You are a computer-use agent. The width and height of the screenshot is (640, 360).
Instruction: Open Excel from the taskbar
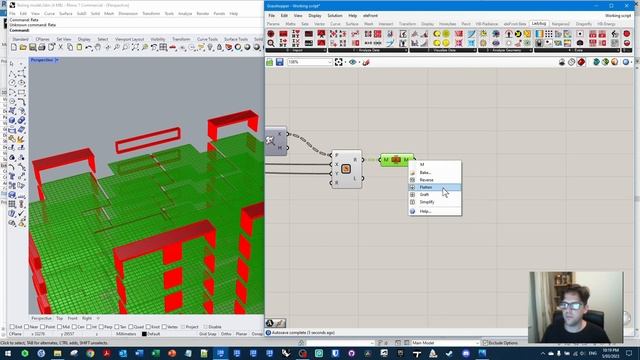156,353
